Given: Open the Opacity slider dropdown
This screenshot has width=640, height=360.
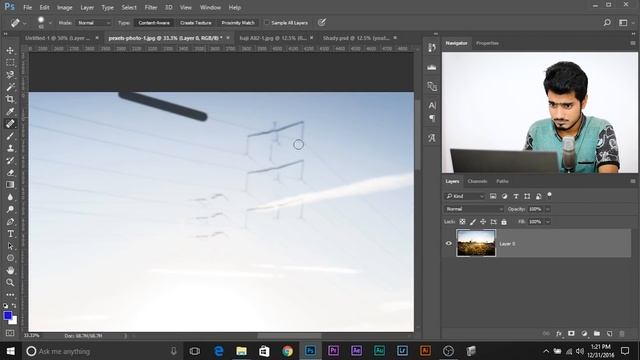Looking at the screenshot, I should click(x=548, y=209).
